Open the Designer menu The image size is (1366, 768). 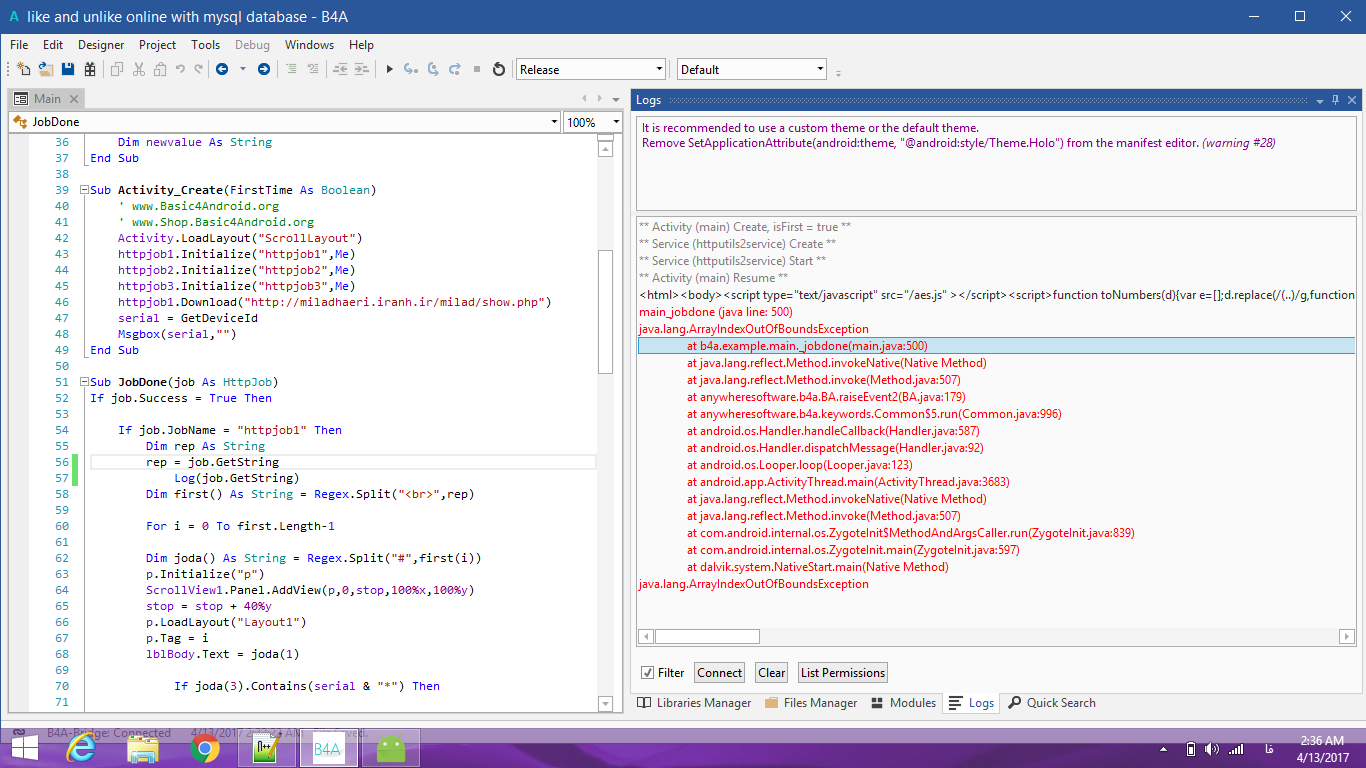pyautogui.click(x=101, y=45)
